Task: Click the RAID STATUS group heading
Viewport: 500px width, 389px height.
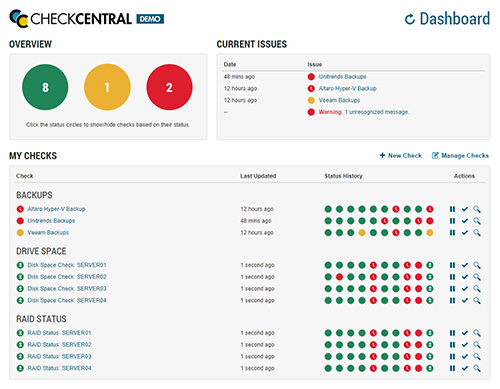Action: (41, 319)
